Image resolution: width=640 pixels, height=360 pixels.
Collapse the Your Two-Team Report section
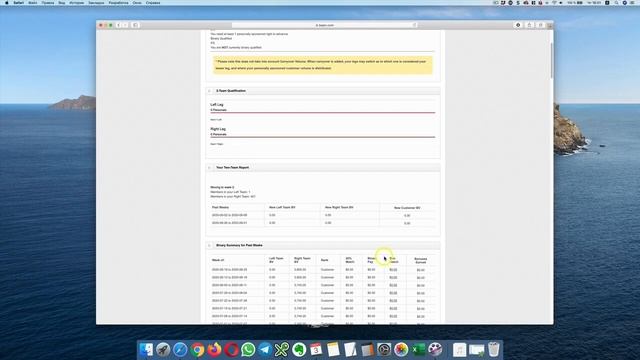[210, 167]
